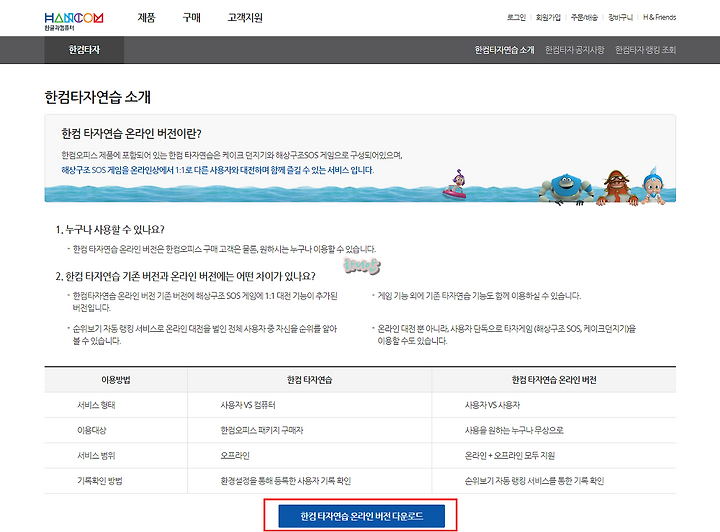
Task: Select question 2 about 기존 버전과 온라인 버전
Action: [x=186, y=276]
